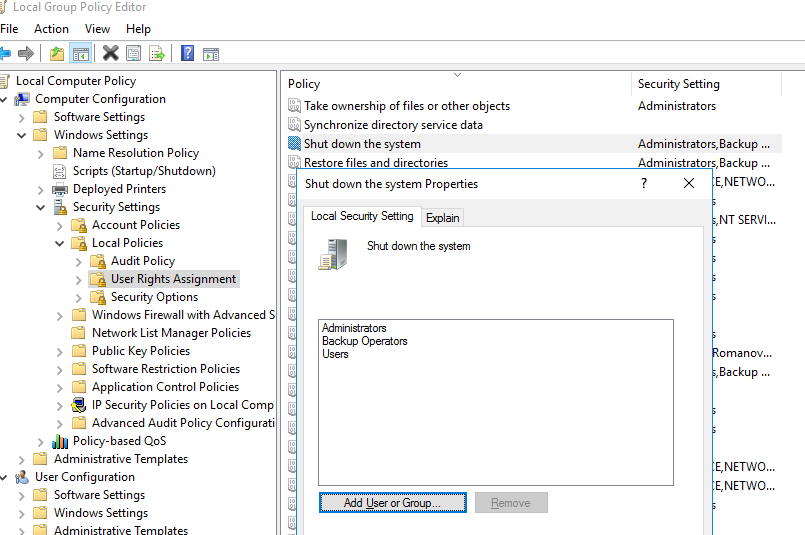Select Backup Operators in the user list

pyautogui.click(x=365, y=341)
